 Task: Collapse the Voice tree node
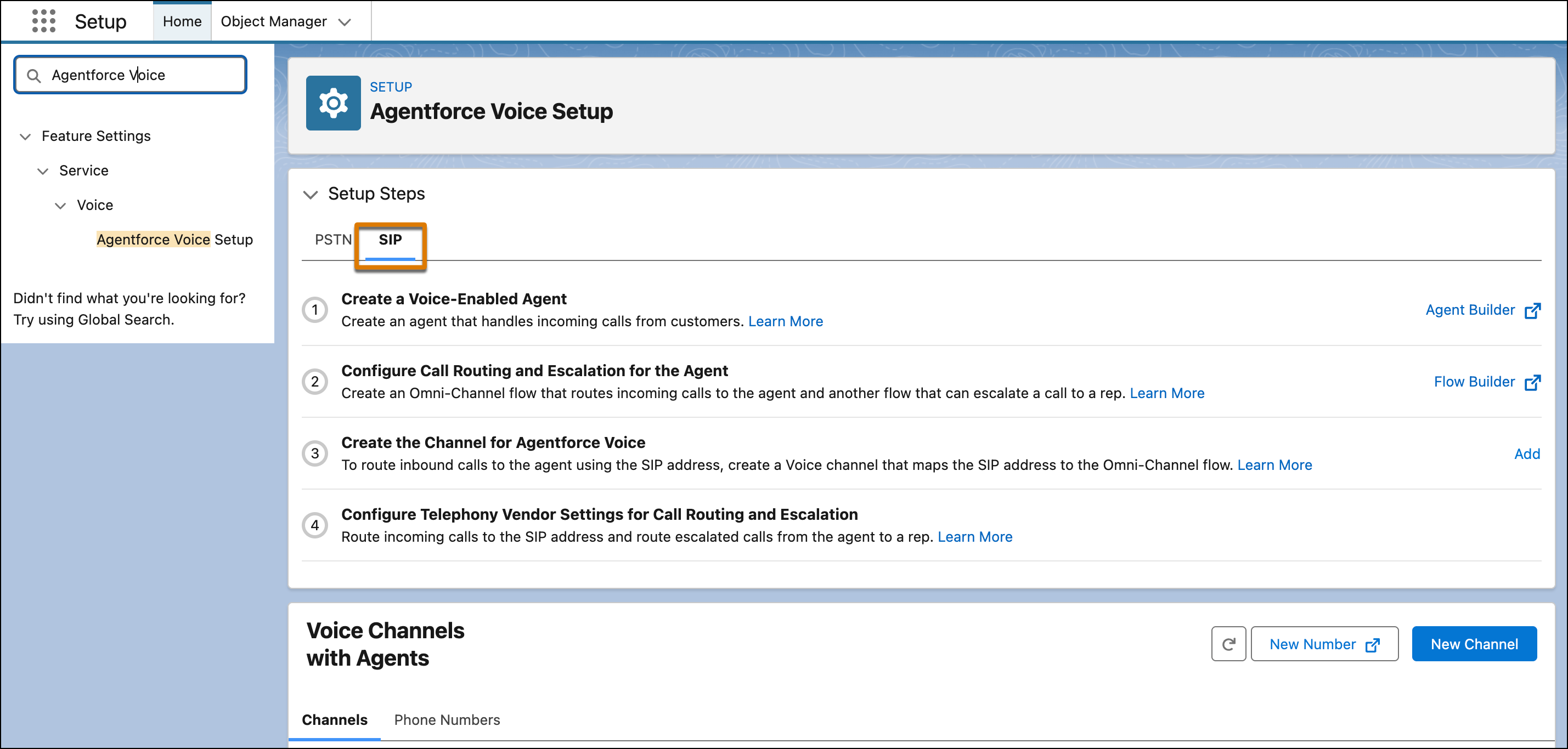pos(61,206)
